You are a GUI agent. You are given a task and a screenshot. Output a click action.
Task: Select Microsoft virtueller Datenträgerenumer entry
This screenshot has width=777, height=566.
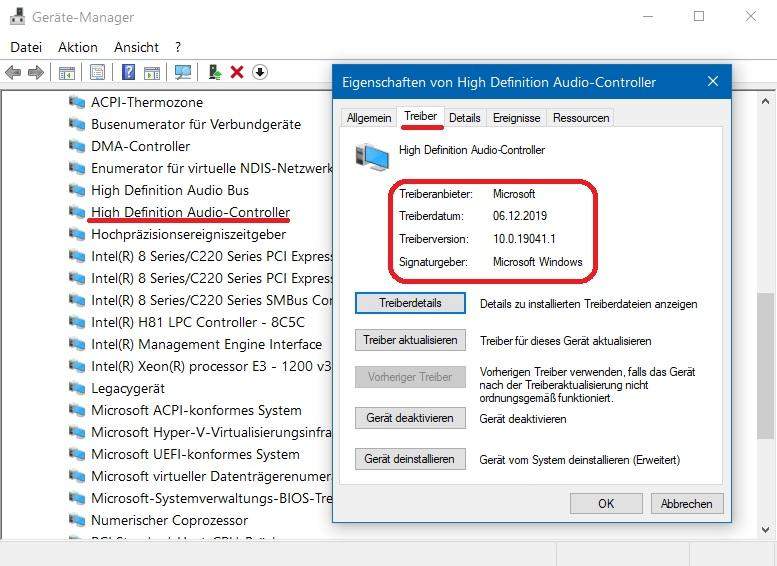pyautogui.click(x=212, y=476)
